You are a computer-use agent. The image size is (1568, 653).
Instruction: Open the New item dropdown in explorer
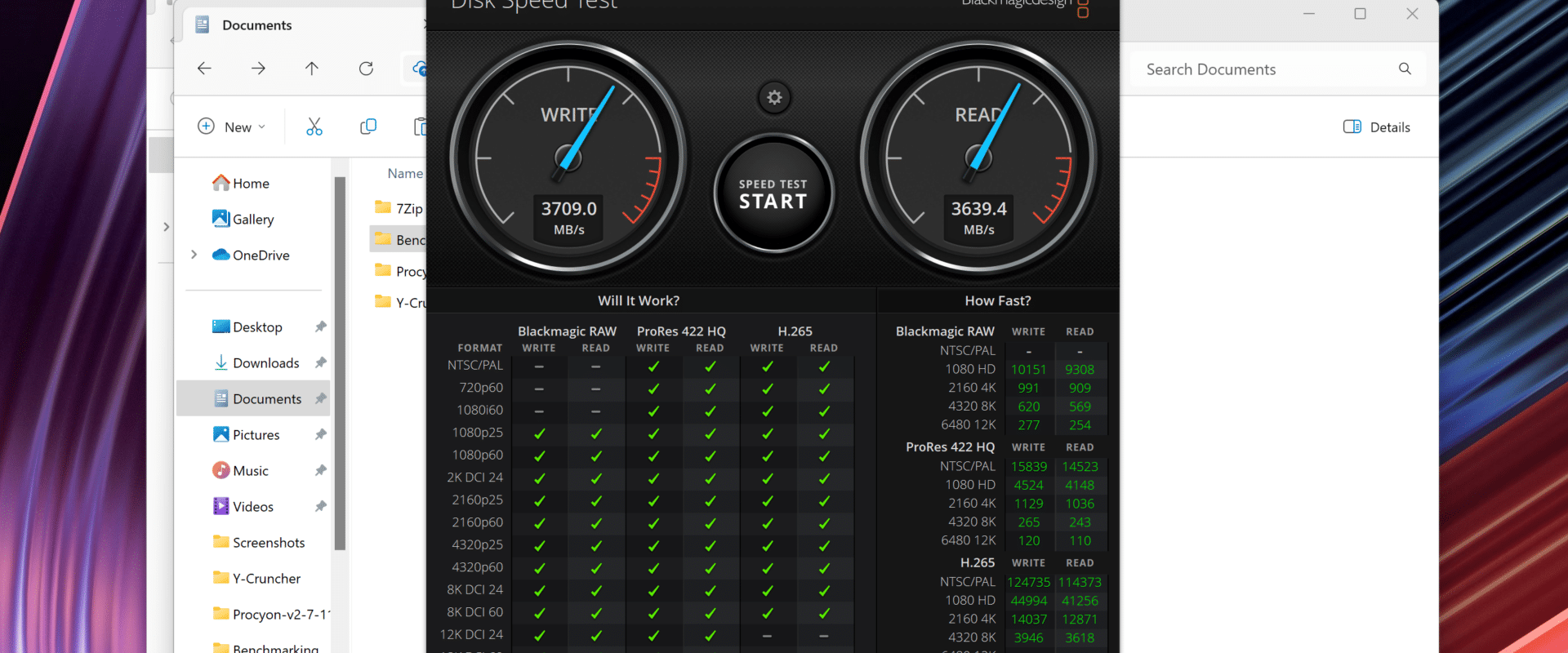pos(232,127)
